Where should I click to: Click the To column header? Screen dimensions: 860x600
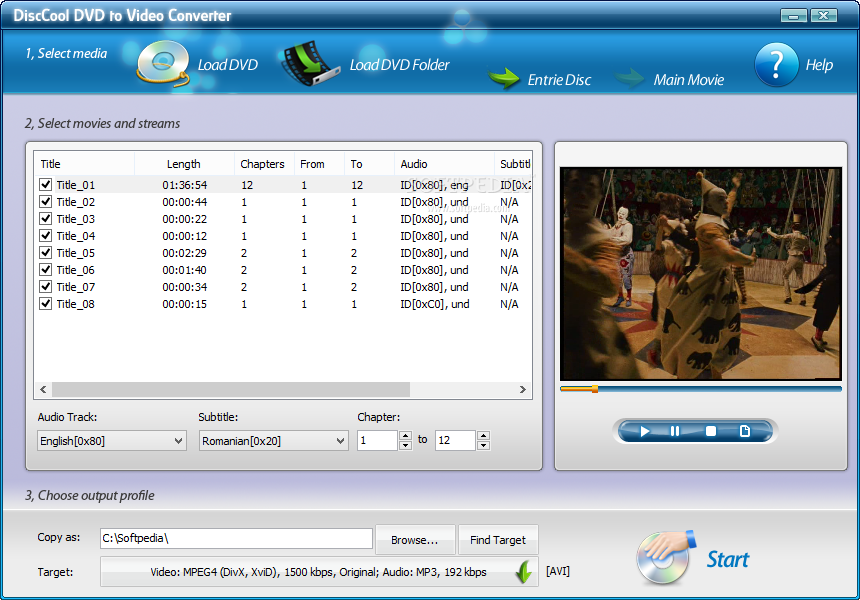point(369,164)
